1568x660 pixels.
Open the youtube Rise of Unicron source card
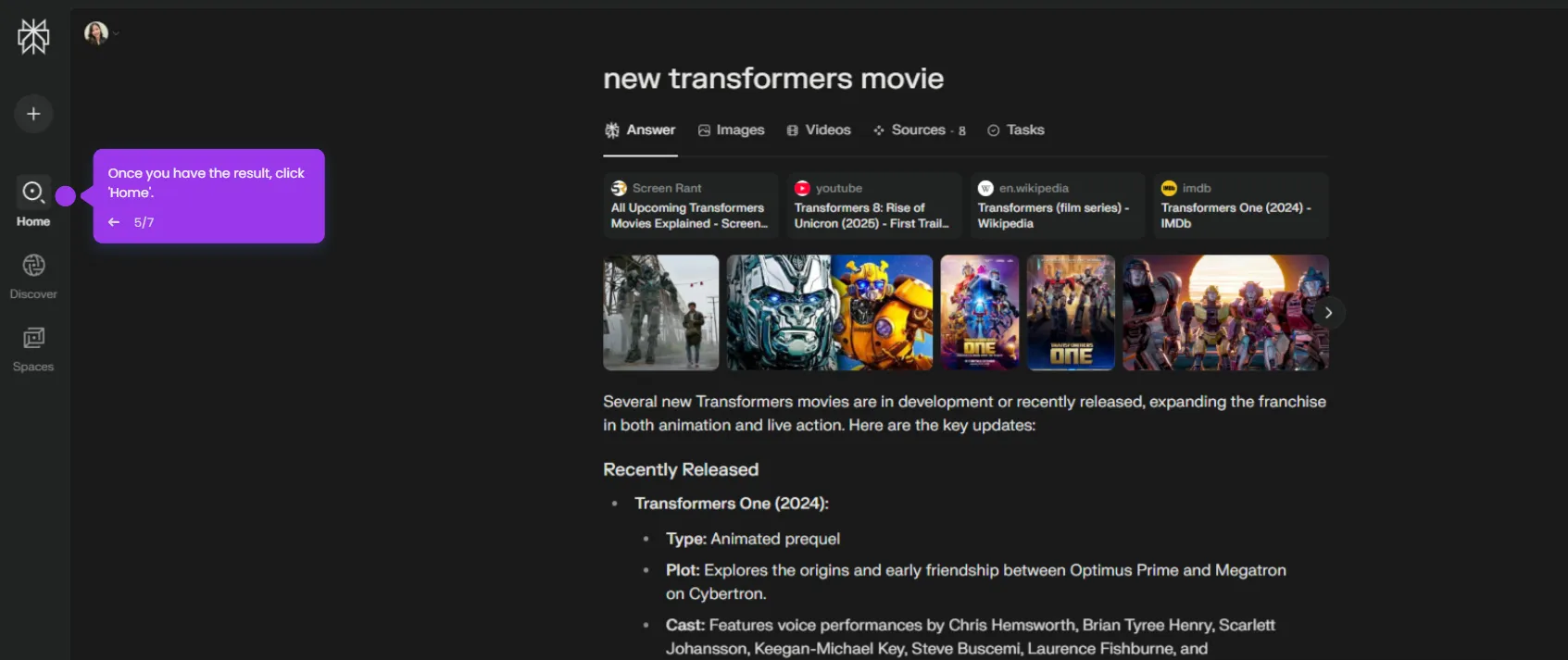click(874, 205)
